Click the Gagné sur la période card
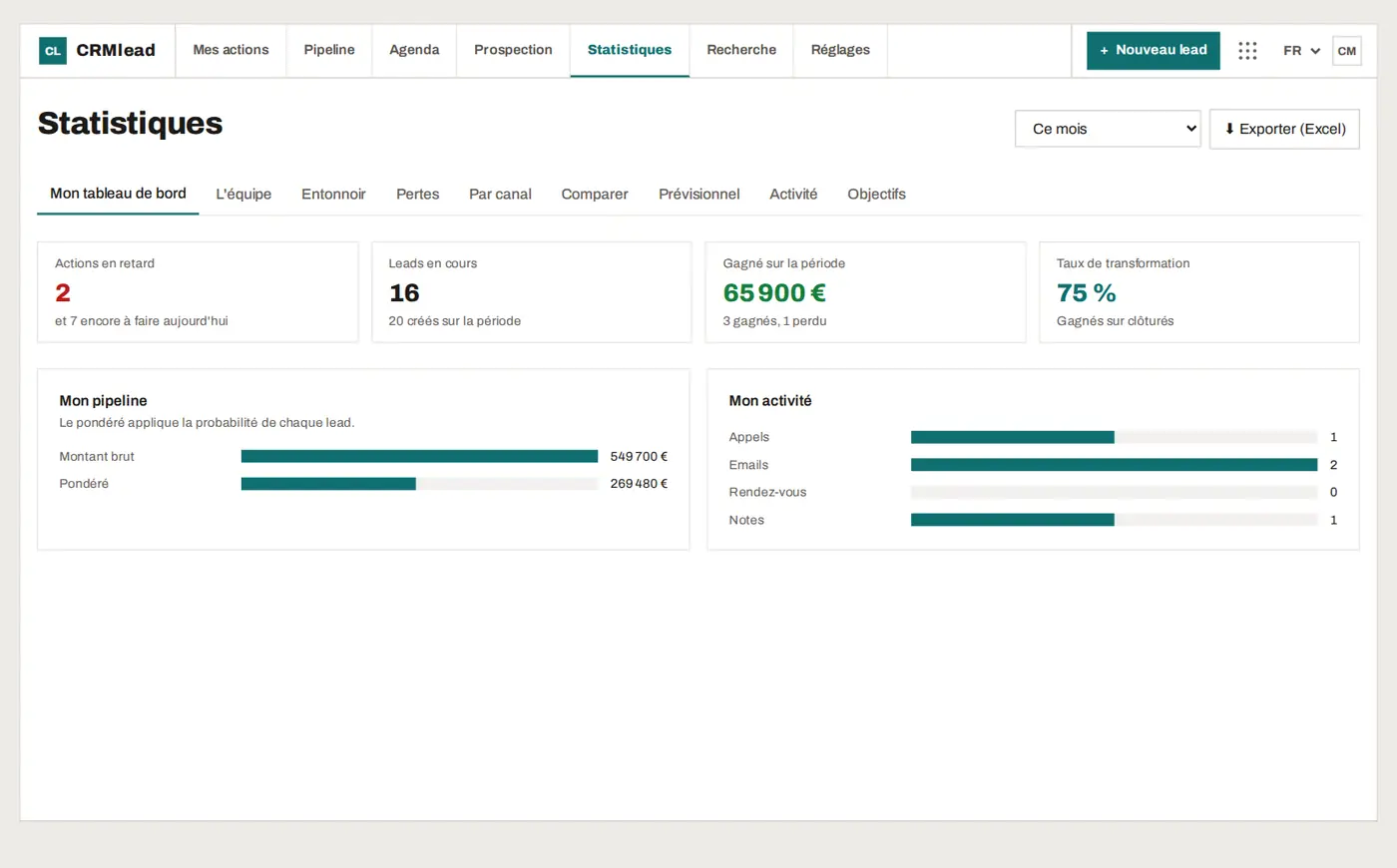The width and height of the screenshot is (1397, 868). coord(865,292)
